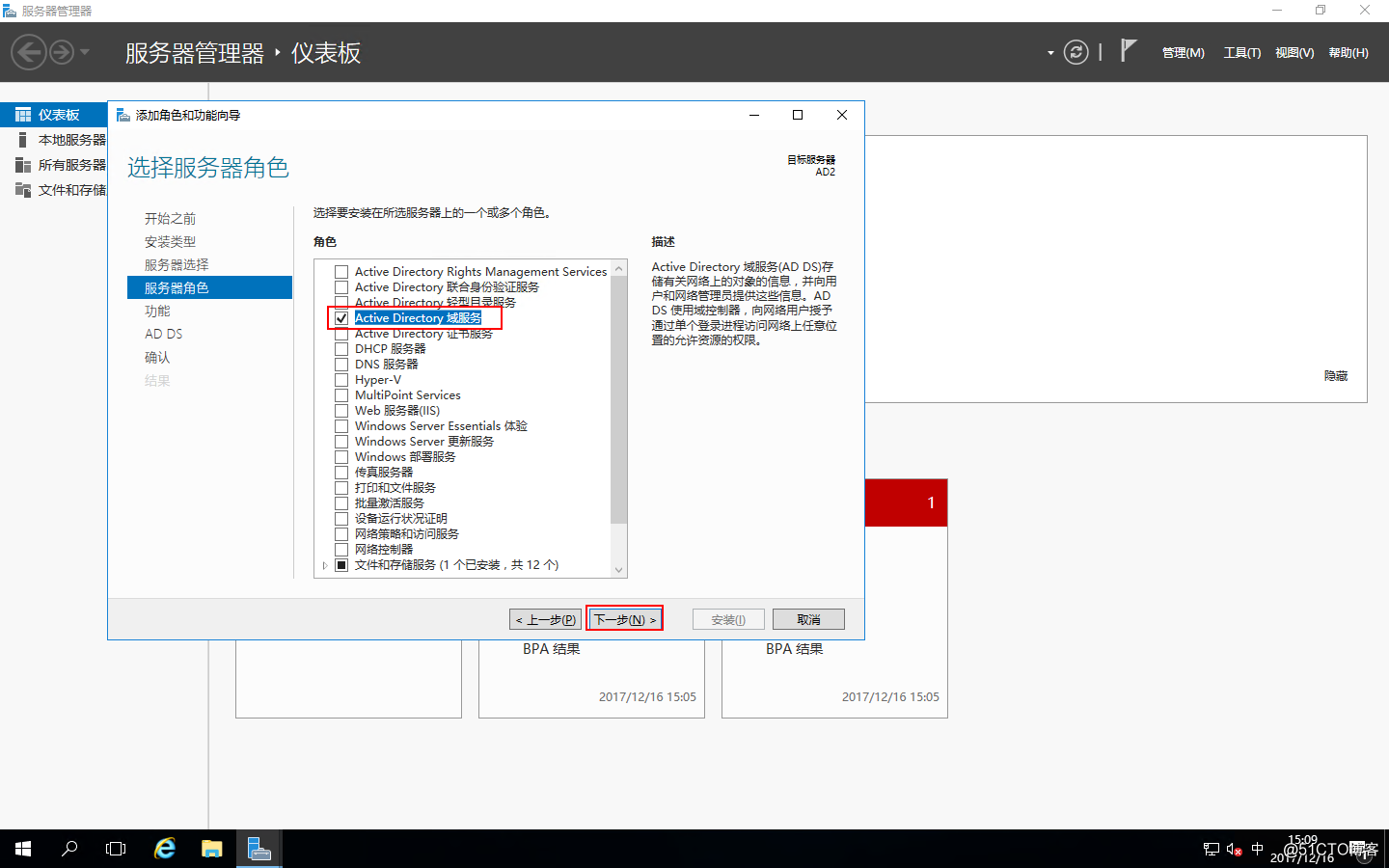Viewport: 1389px width, 868px height.
Task: Click the roles list scrollbar thumb
Action: tap(619, 399)
